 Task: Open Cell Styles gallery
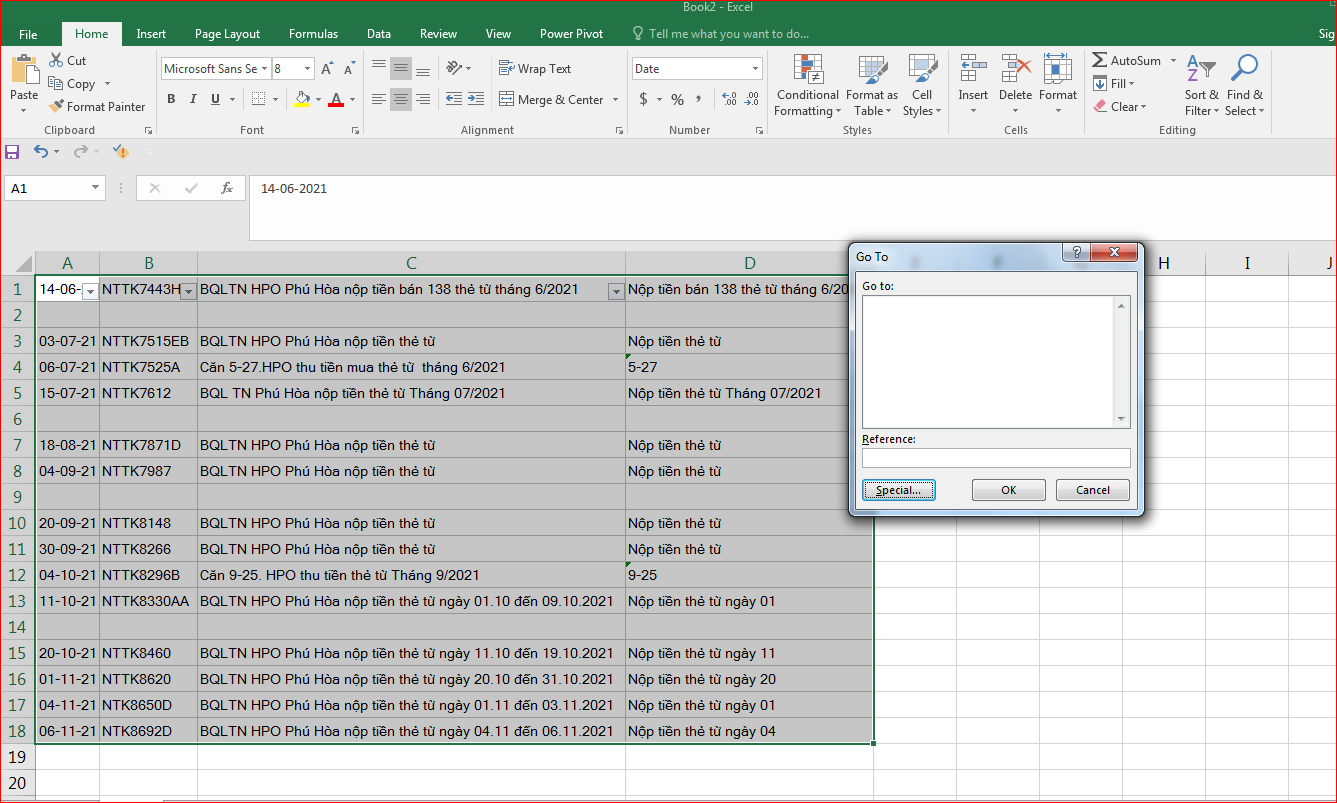[922, 86]
